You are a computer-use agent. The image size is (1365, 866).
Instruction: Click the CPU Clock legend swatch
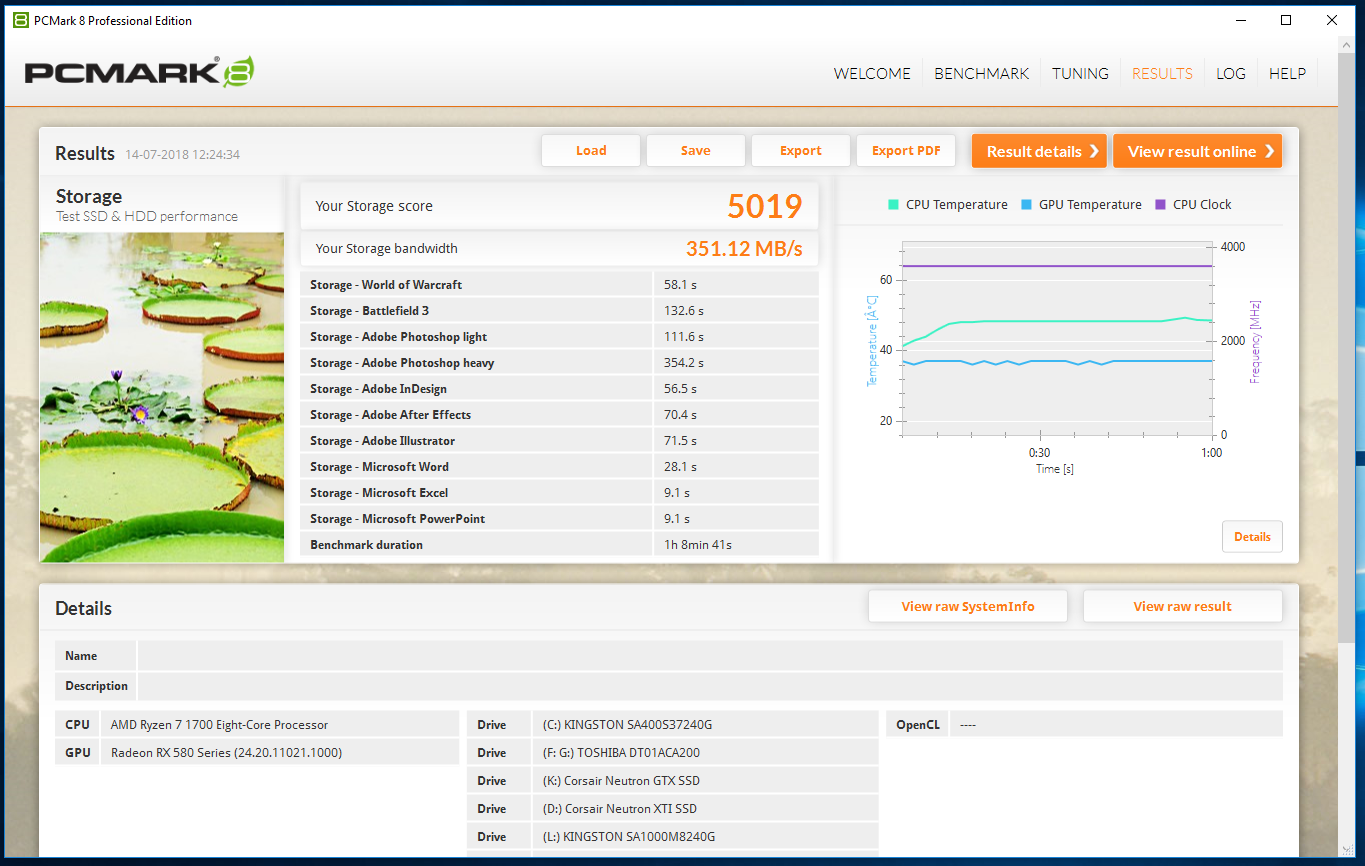1160,205
